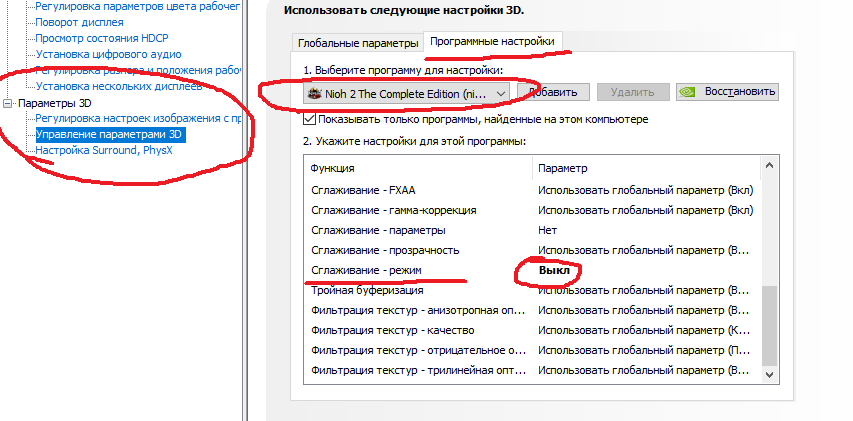This screenshot has width=853, height=421.
Task: Open 'Сглаживание - FXAA' parameter value
Action: [644, 190]
